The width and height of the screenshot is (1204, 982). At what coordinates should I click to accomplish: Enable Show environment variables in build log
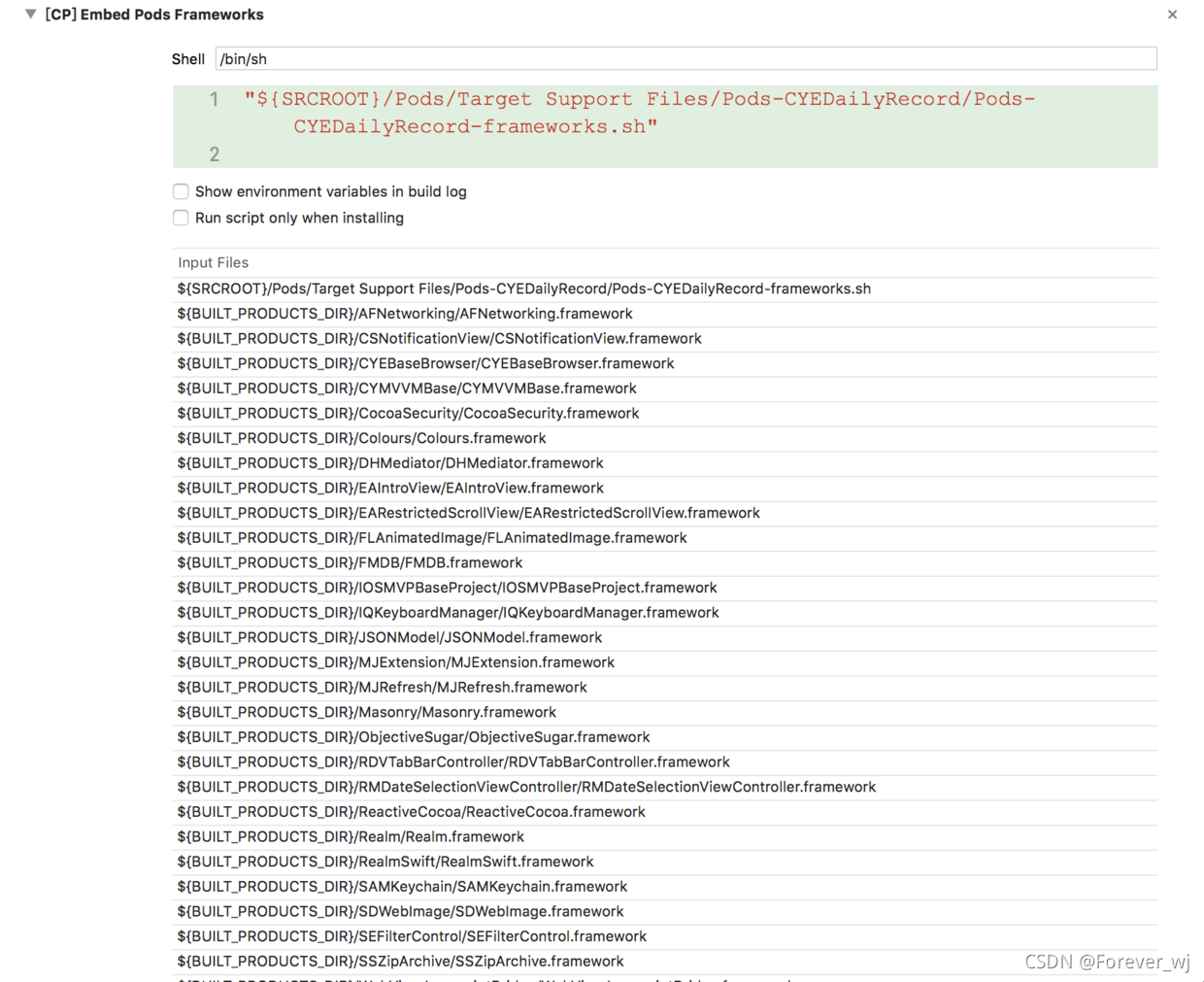tap(181, 191)
